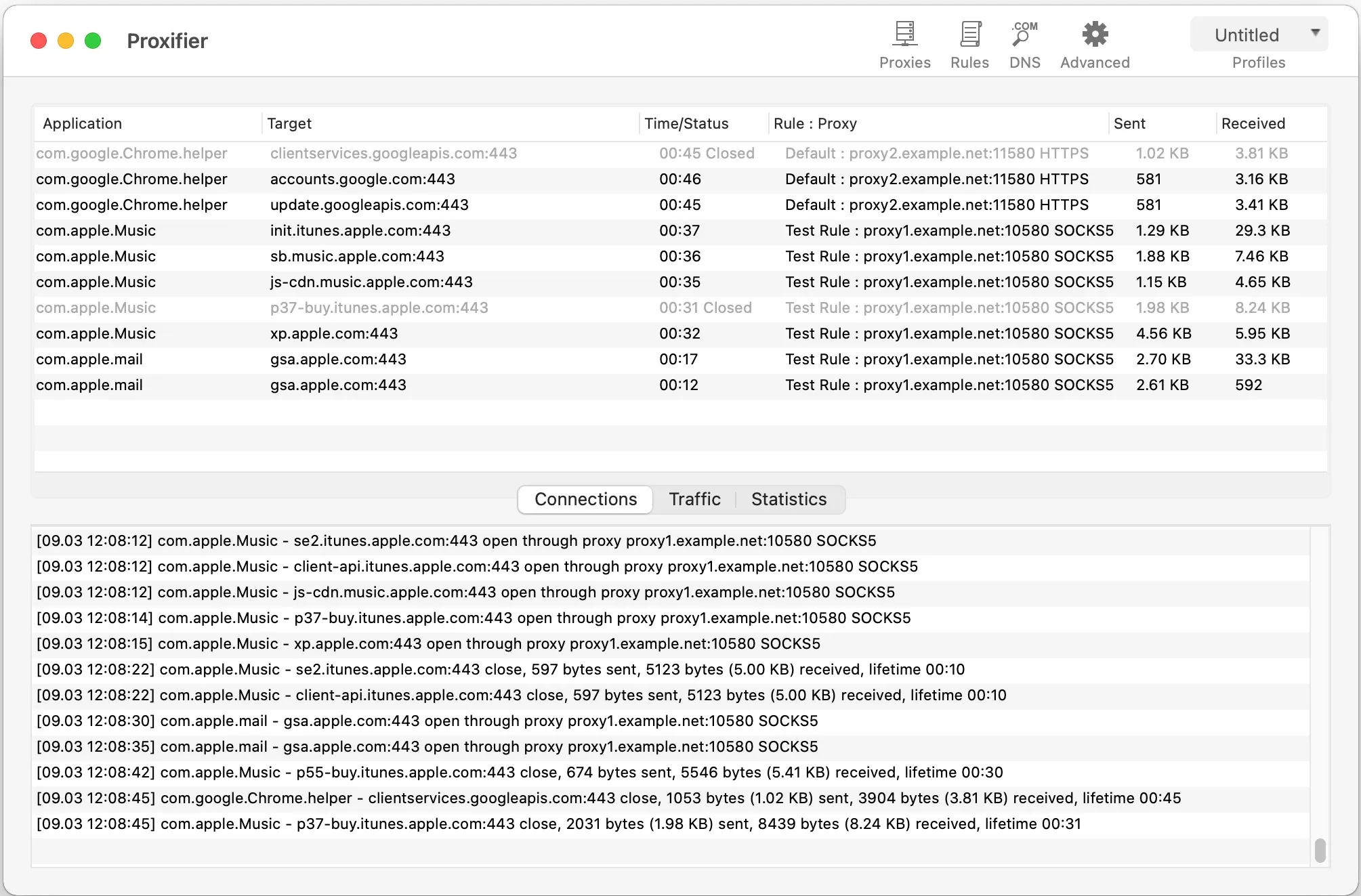The width and height of the screenshot is (1361, 896).
Task: Open the Advanced gear icon
Action: click(1095, 35)
